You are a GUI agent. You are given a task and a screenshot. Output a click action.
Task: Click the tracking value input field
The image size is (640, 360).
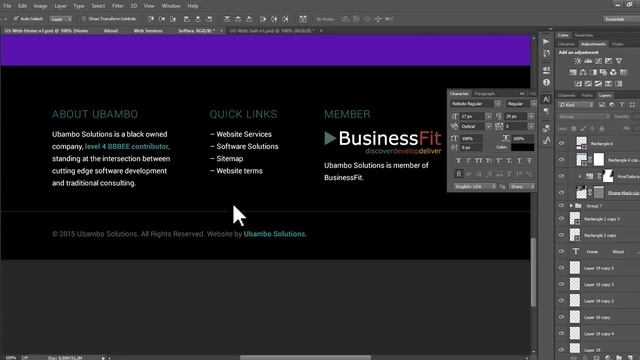click(x=516, y=127)
